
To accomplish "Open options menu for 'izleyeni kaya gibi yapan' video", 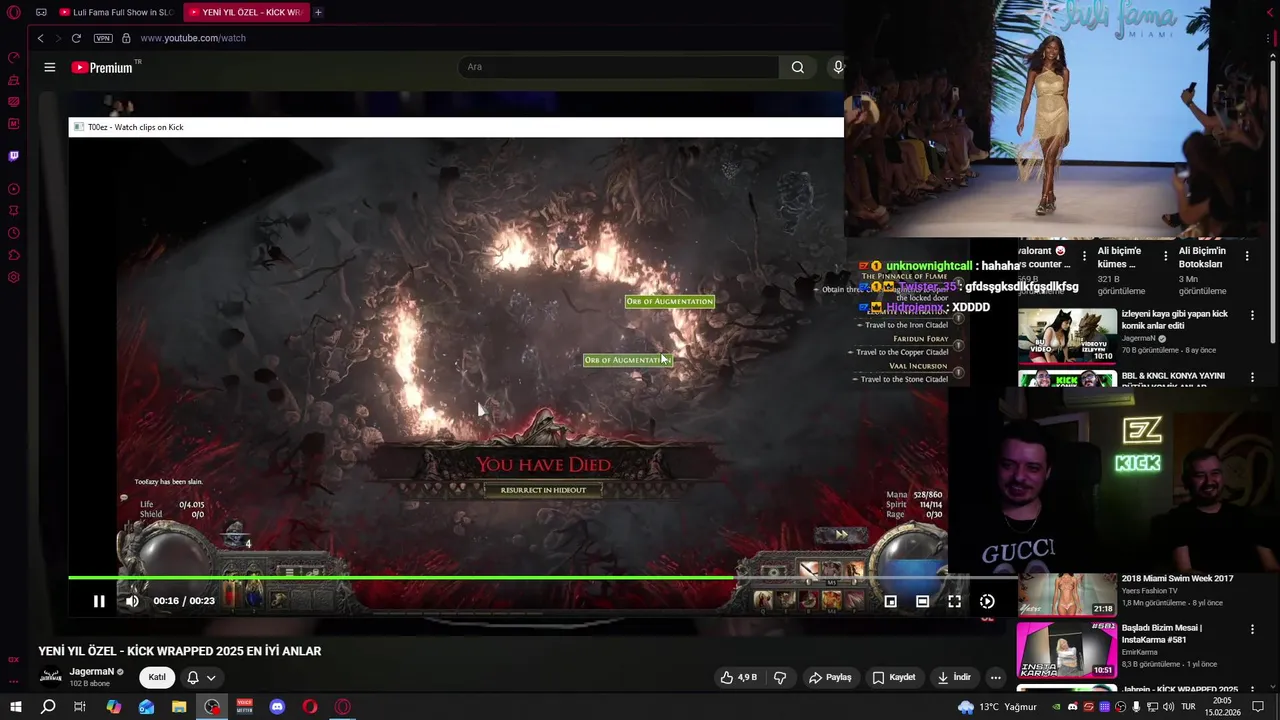I will (x=1252, y=315).
